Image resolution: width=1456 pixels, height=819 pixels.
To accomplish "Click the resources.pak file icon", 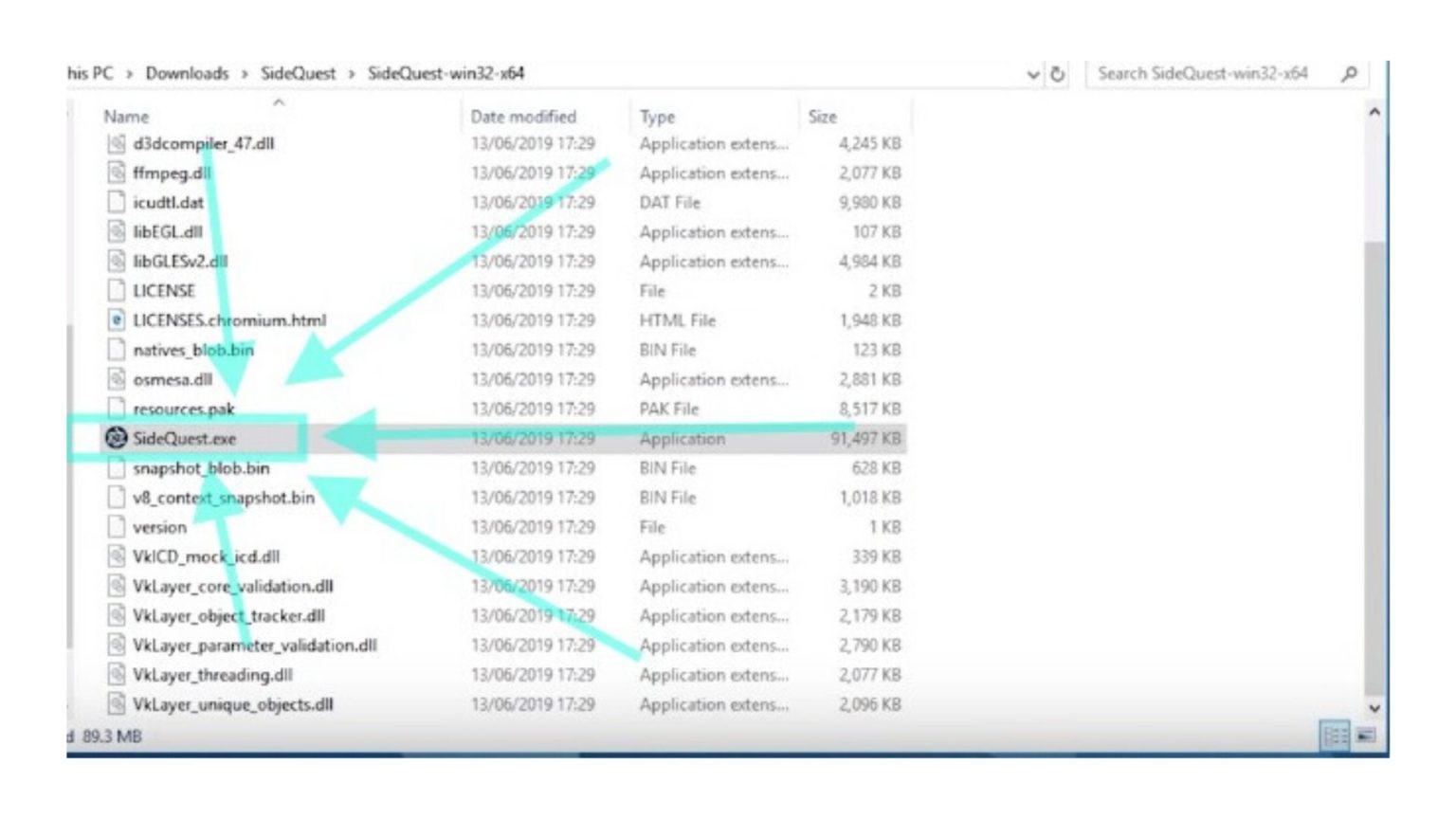I will (116, 409).
